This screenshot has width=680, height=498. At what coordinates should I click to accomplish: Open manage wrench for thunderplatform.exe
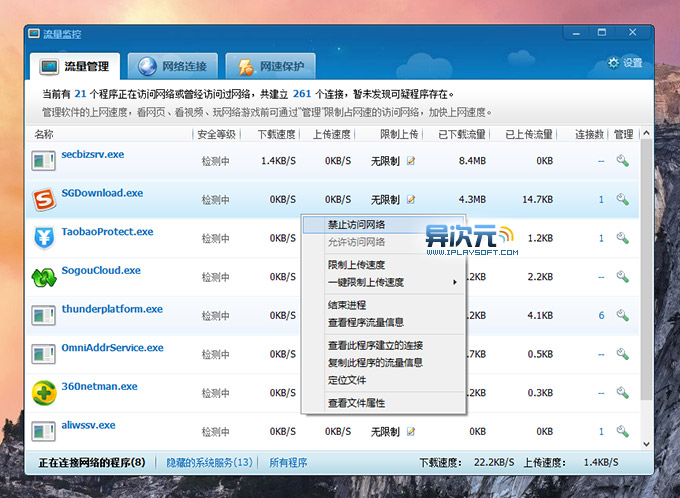[623, 315]
